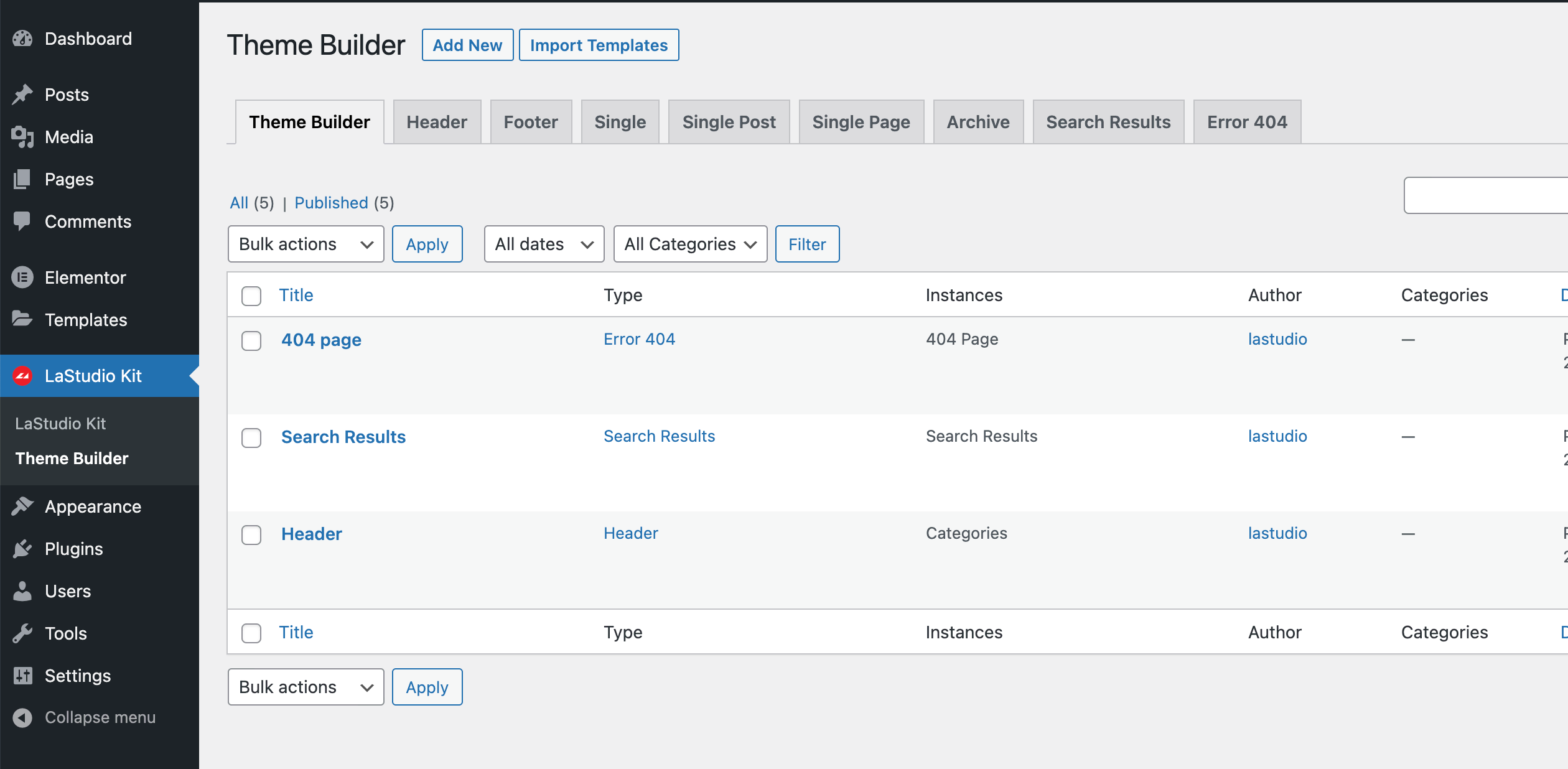Click the Dashboard gauge icon
1568x769 pixels.
pyautogui.click(x=22, y=39)
